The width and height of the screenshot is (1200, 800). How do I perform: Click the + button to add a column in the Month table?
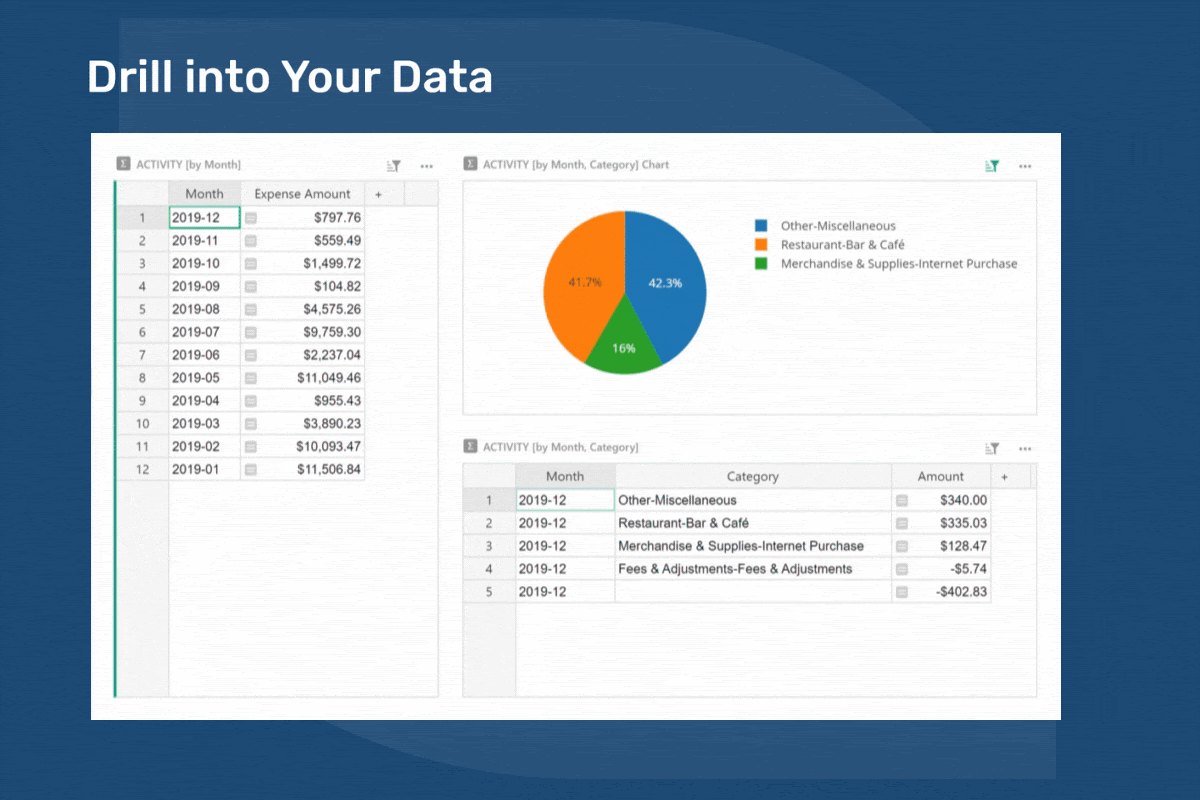(380, 193)
